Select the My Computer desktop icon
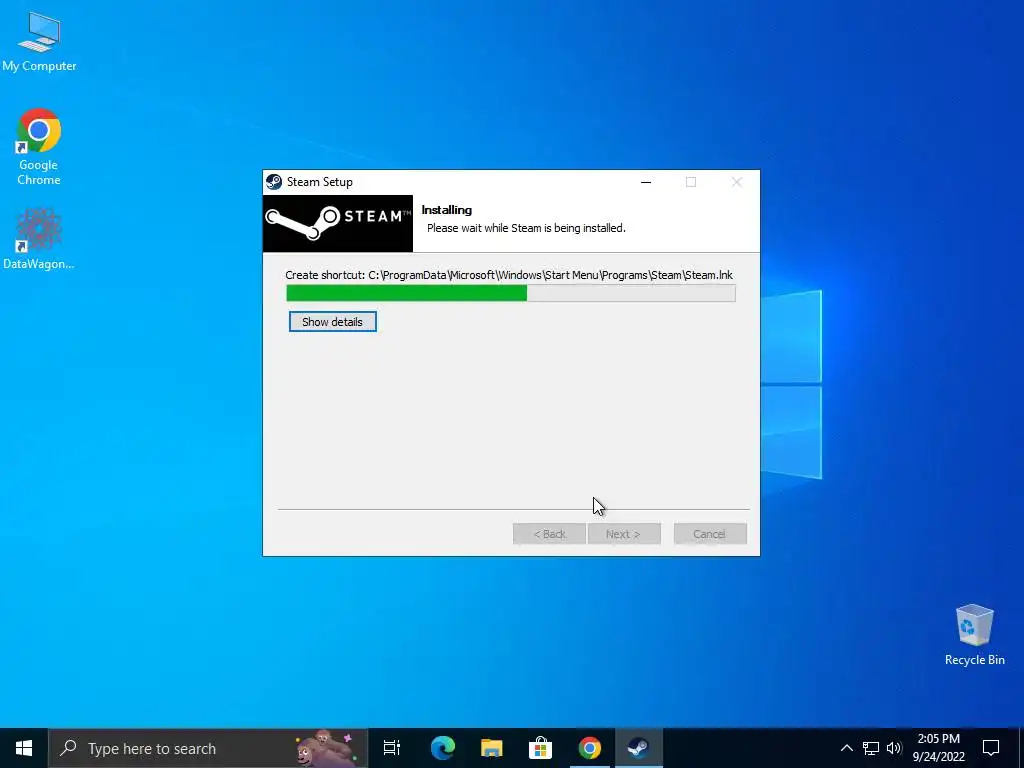1024x768 pixels. click(x=39, y=41)
